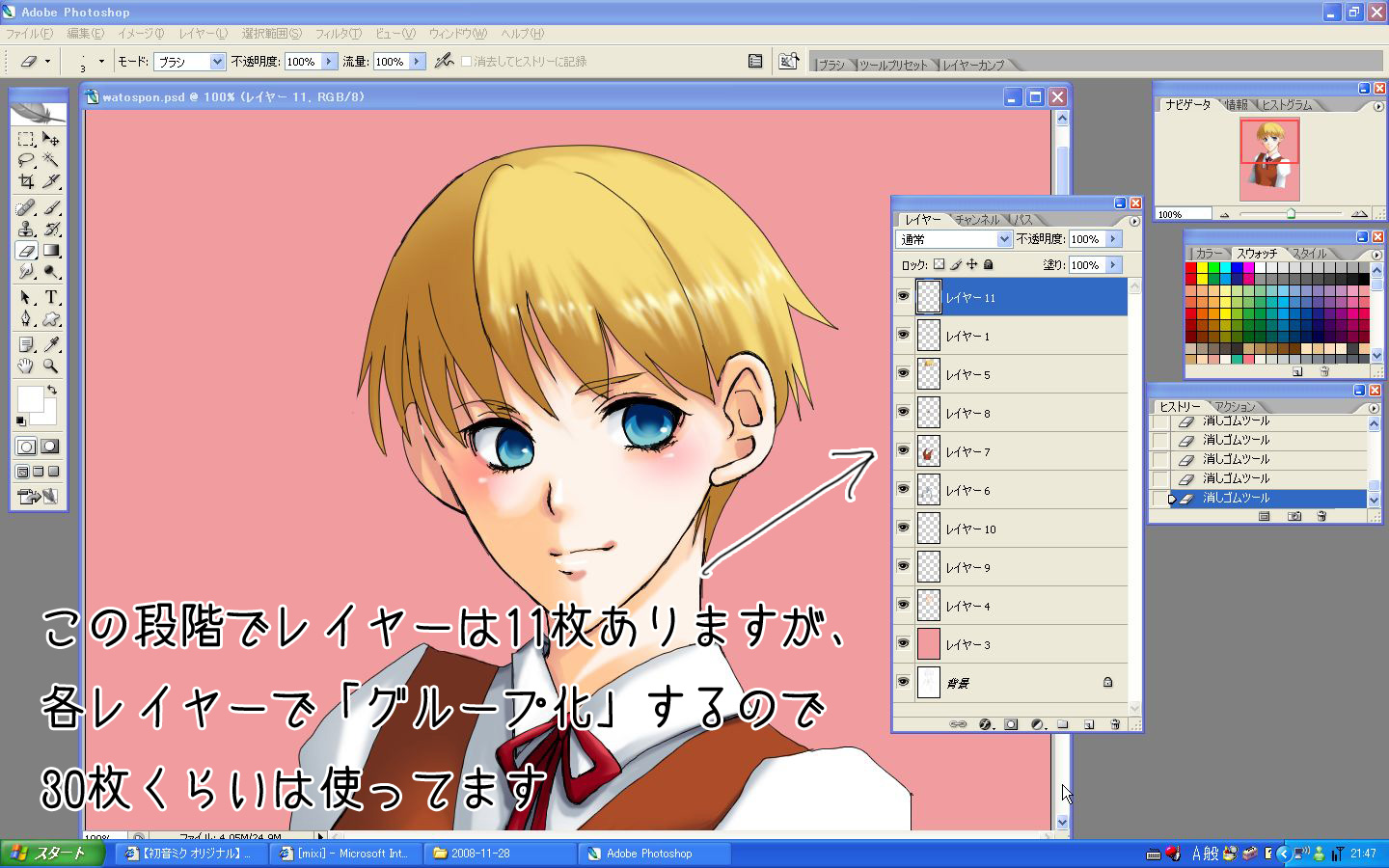Toggle lock all for the layer
The width and height of the screenshot is (1389, 868).
(x=989, y=264)
